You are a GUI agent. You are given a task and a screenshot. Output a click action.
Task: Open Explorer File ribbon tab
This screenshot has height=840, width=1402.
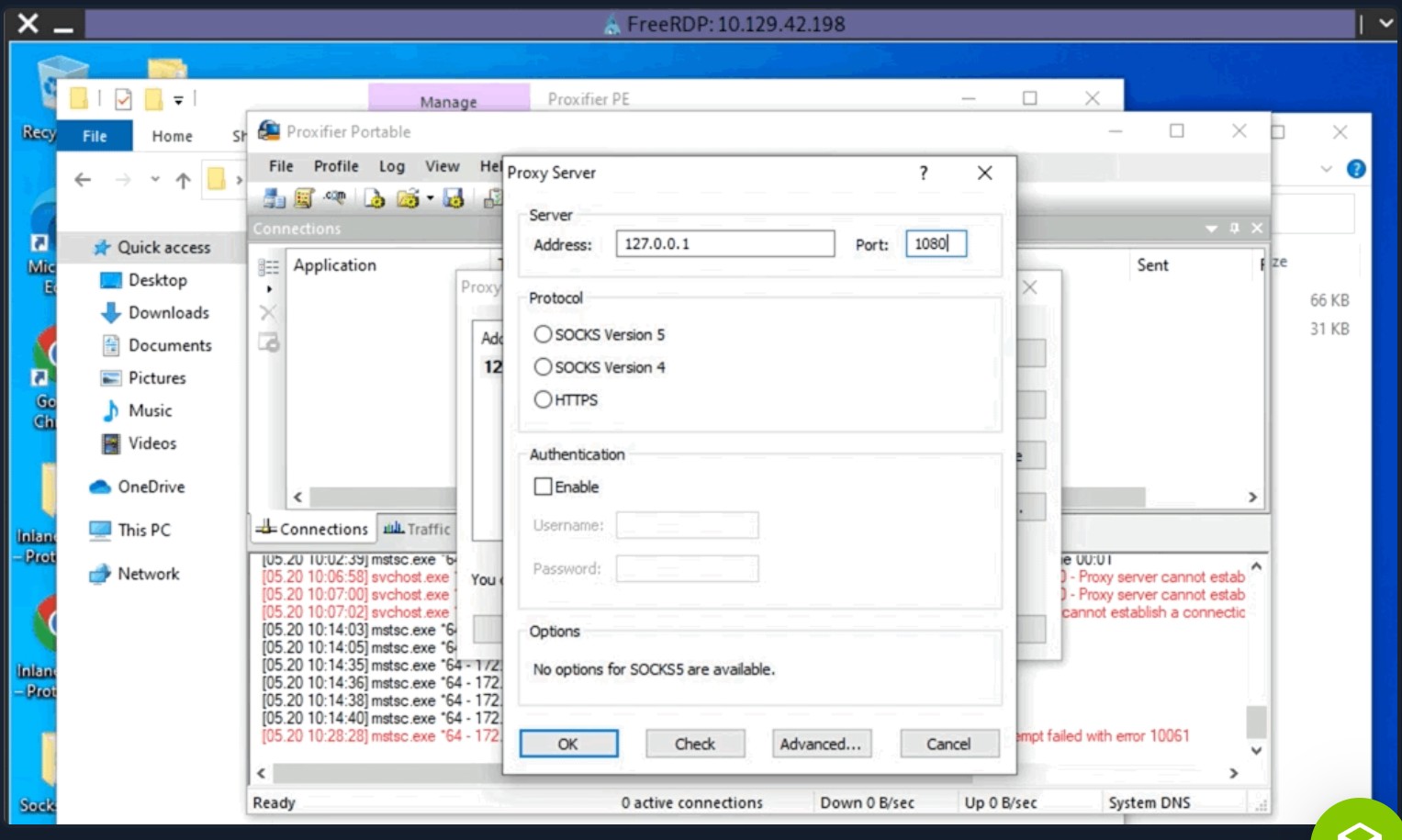point(95,136)
